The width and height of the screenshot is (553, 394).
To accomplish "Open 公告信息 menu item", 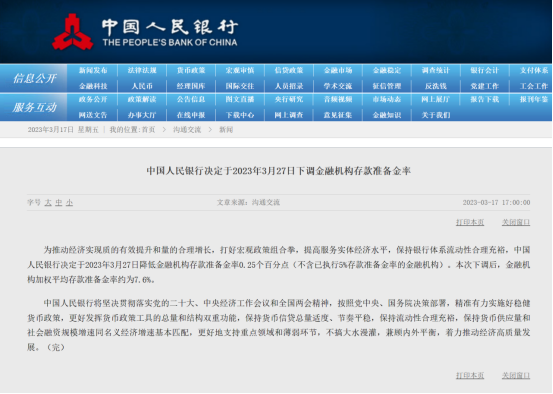I will click(191, 99).
